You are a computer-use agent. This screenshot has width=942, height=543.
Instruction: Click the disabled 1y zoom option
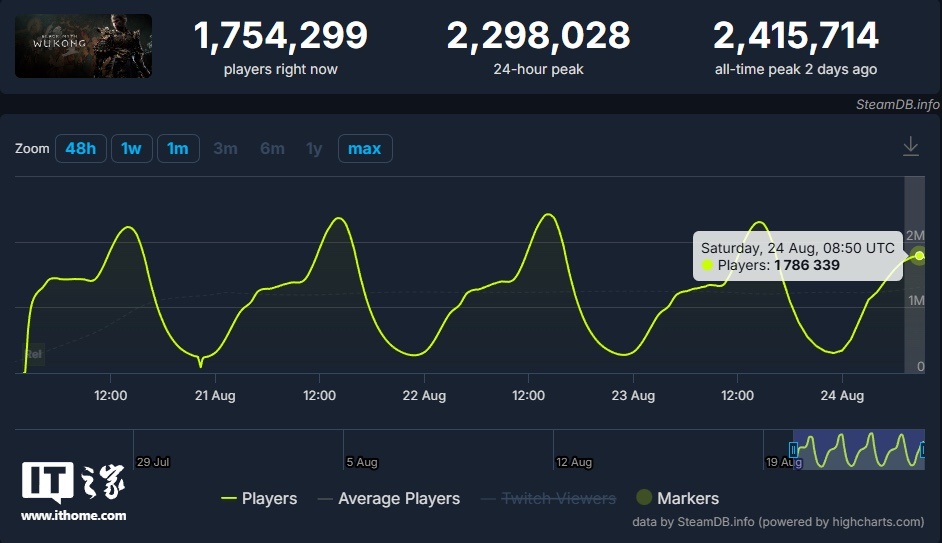point(314,148)
